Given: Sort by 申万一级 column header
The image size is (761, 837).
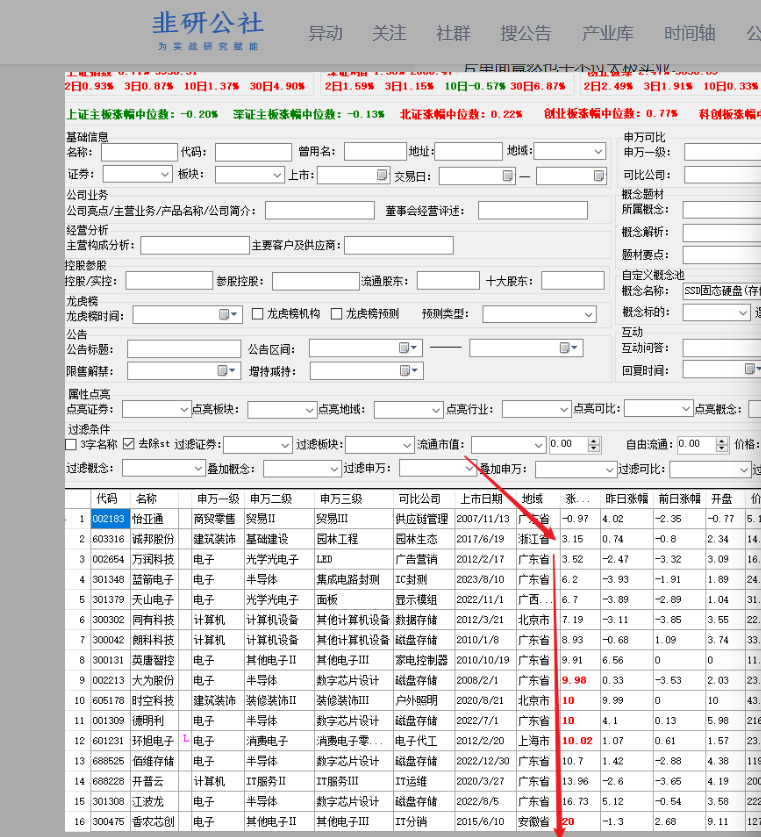Looking at the screenshot, I should (218, 499).
